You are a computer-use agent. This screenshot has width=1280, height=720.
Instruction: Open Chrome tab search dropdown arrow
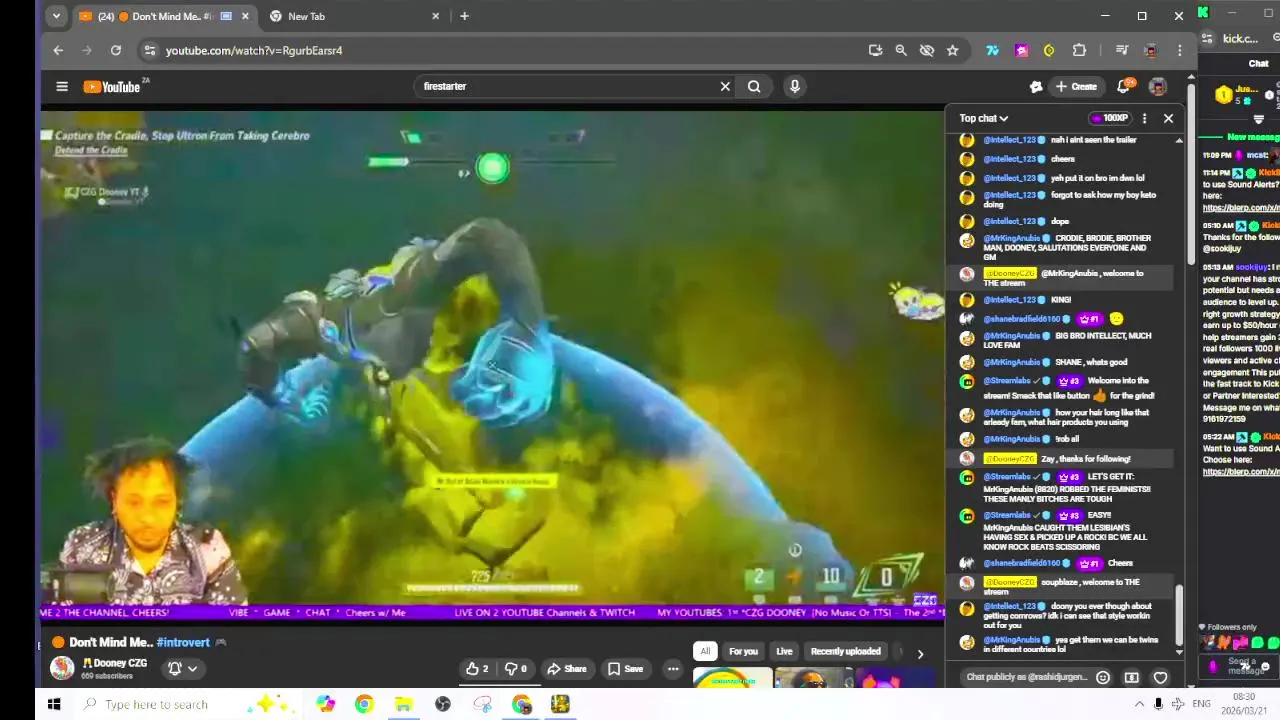point(56,16)
